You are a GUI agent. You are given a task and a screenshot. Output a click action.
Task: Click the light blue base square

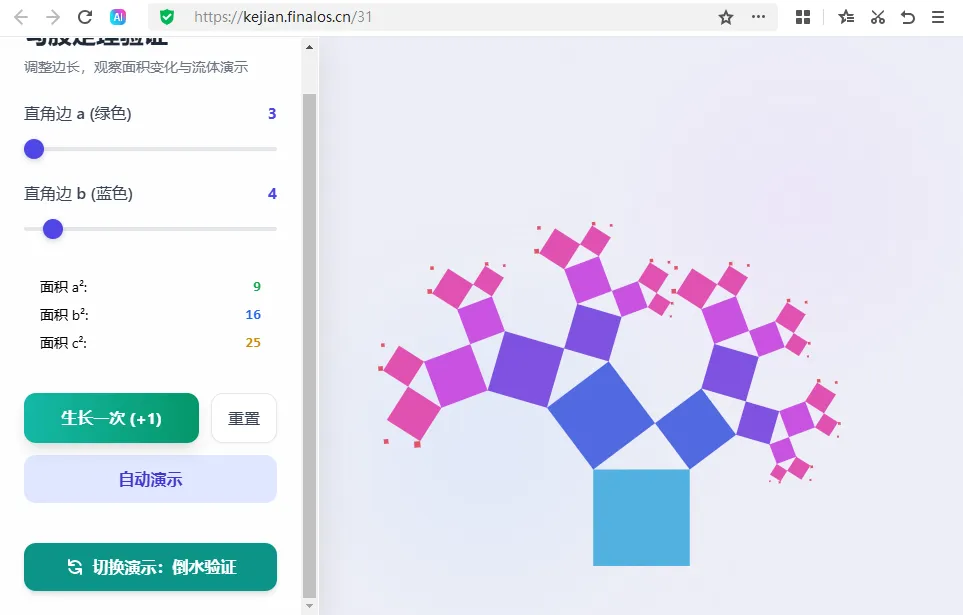[641, 517]
